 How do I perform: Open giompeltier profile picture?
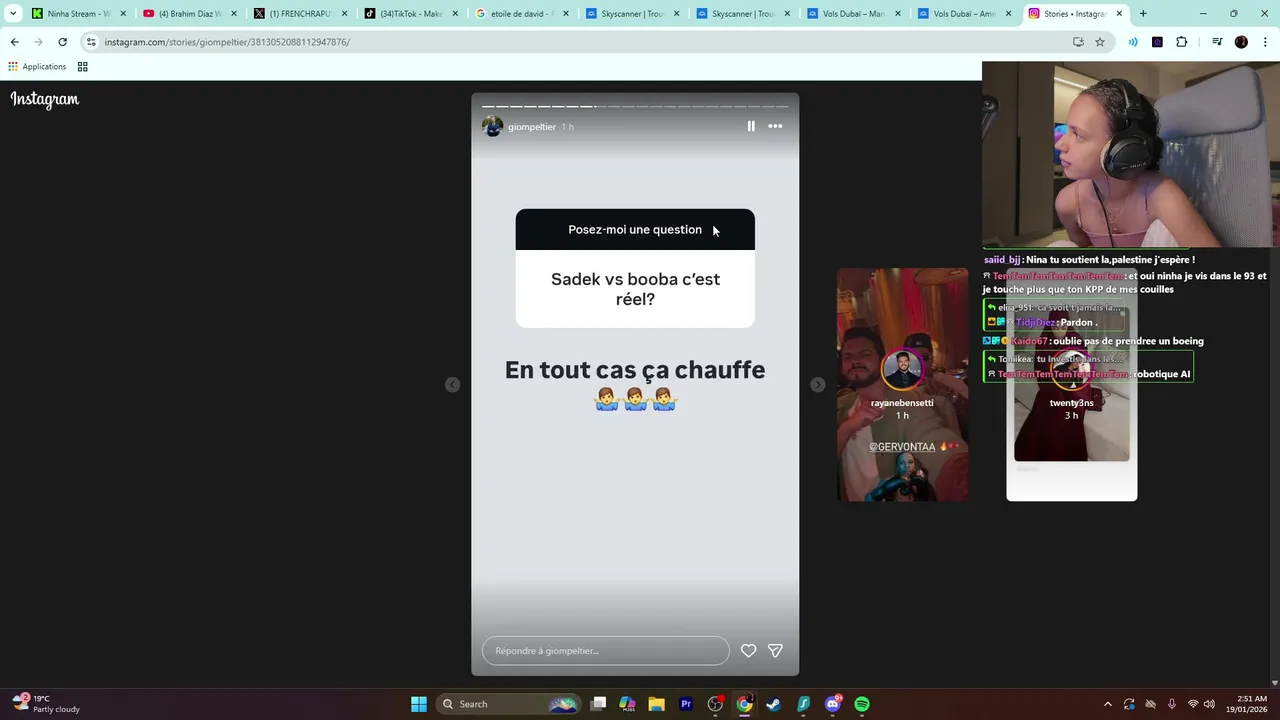pyautogui.click(x=492, y=127)
